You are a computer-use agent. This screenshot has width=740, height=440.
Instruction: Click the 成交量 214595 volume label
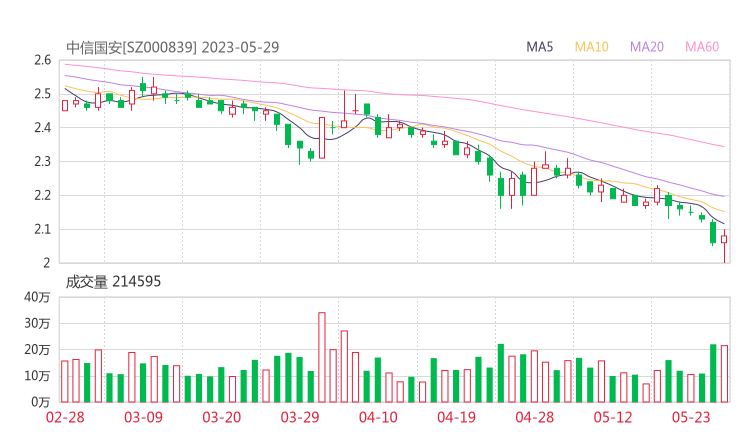[x=113, y=282]
